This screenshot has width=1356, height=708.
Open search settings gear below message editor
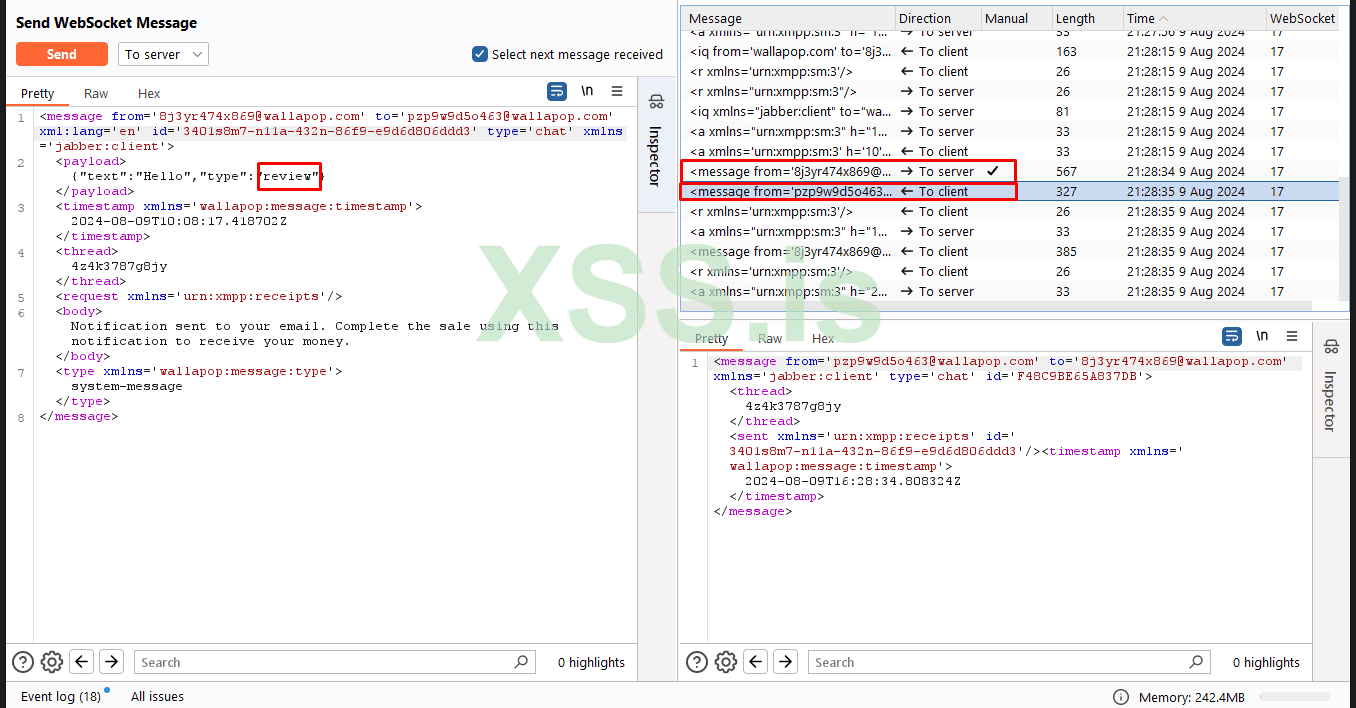(52, 662)
